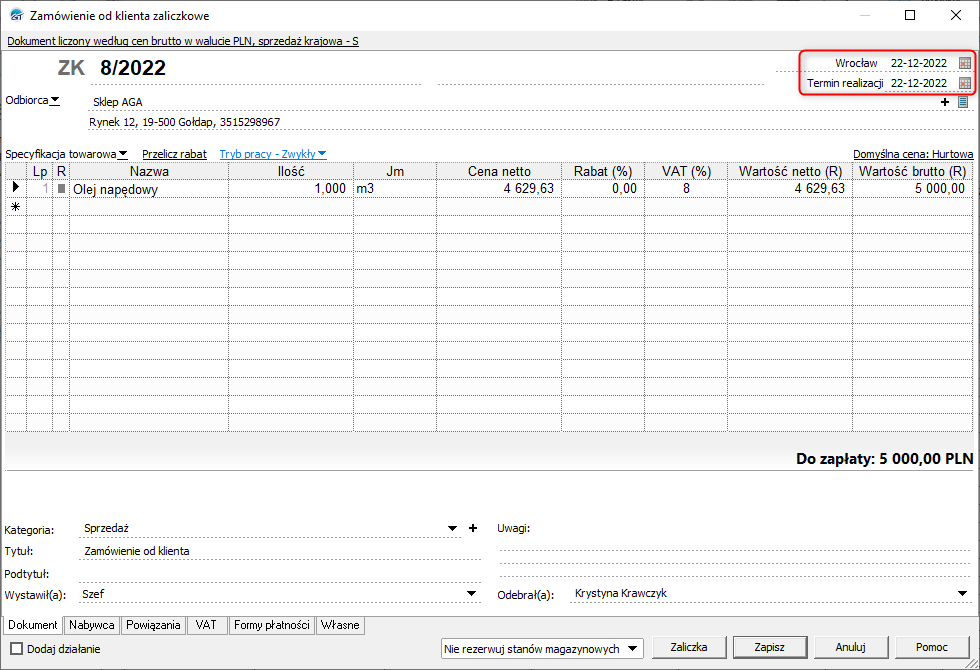This screenshot has width=980, height=670.
Task: Click the Domyślna cena: Hurtowa link
Action: pos(913,154)
